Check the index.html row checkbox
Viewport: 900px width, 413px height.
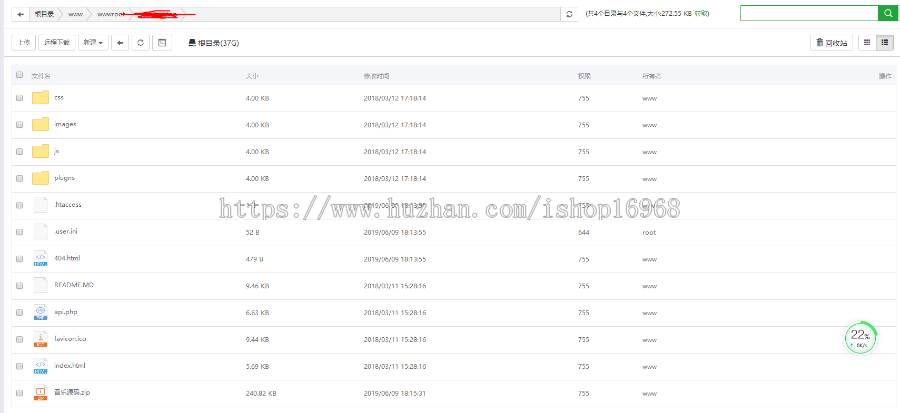pos(20,367)
